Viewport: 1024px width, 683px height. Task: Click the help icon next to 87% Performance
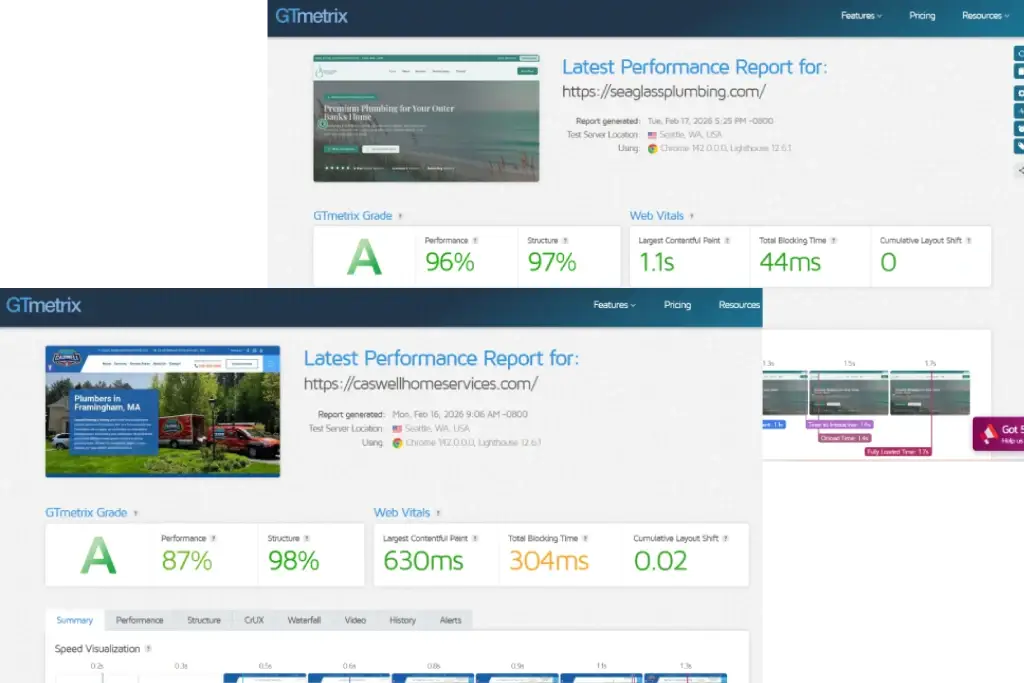coord(213,538)
